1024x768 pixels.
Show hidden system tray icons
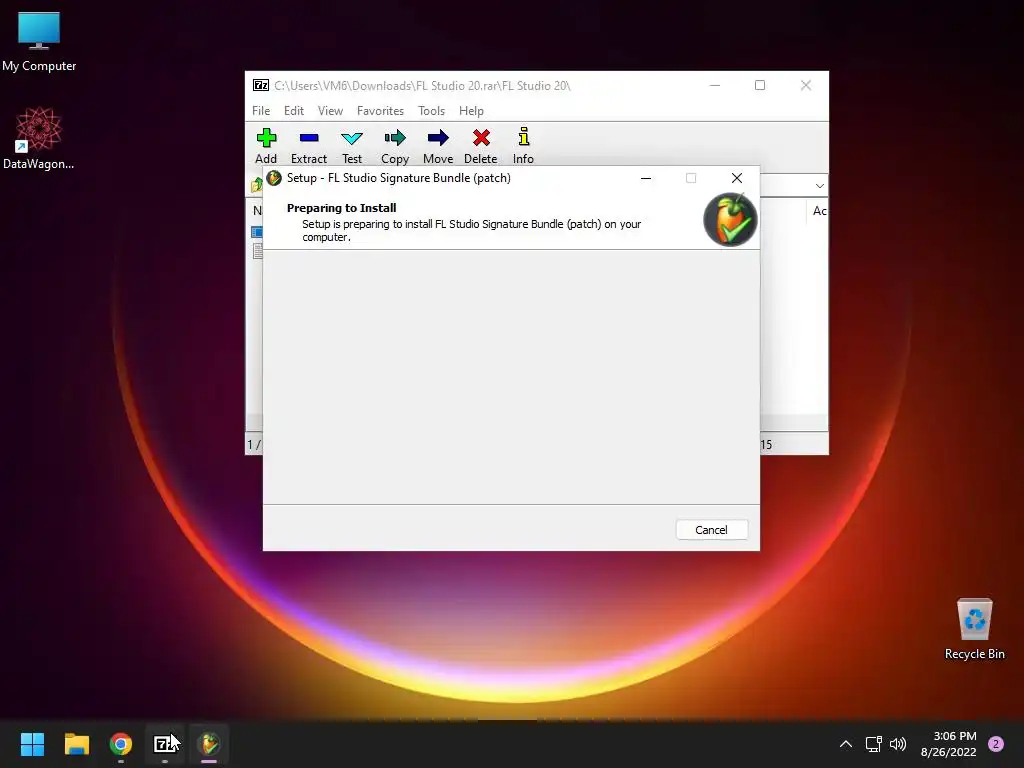coord(846,744)
